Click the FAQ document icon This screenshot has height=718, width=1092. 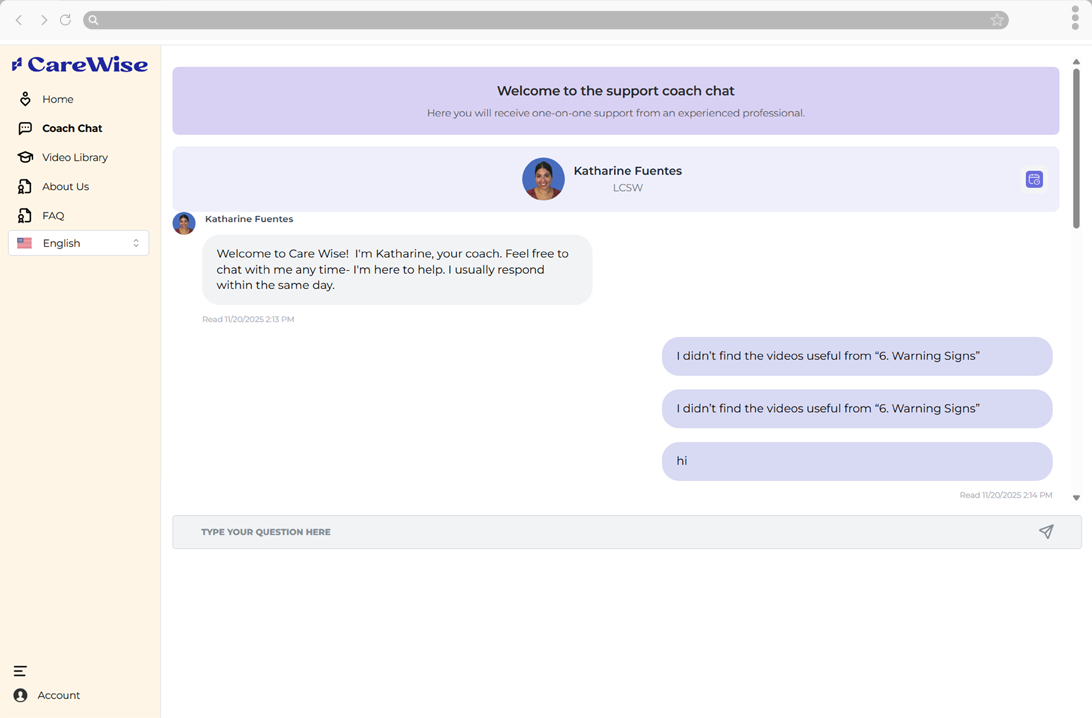coord(25,216)
